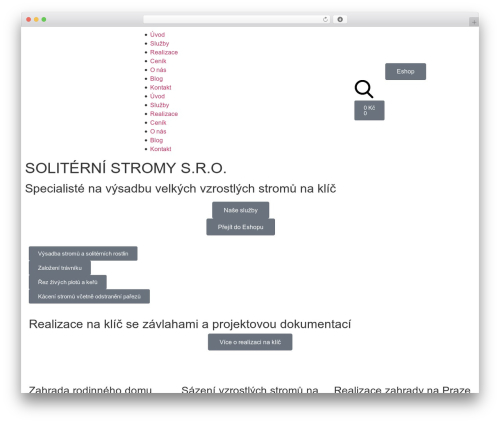Open the second Blog link
The image size is (500, 423).
tap(156, 140)
